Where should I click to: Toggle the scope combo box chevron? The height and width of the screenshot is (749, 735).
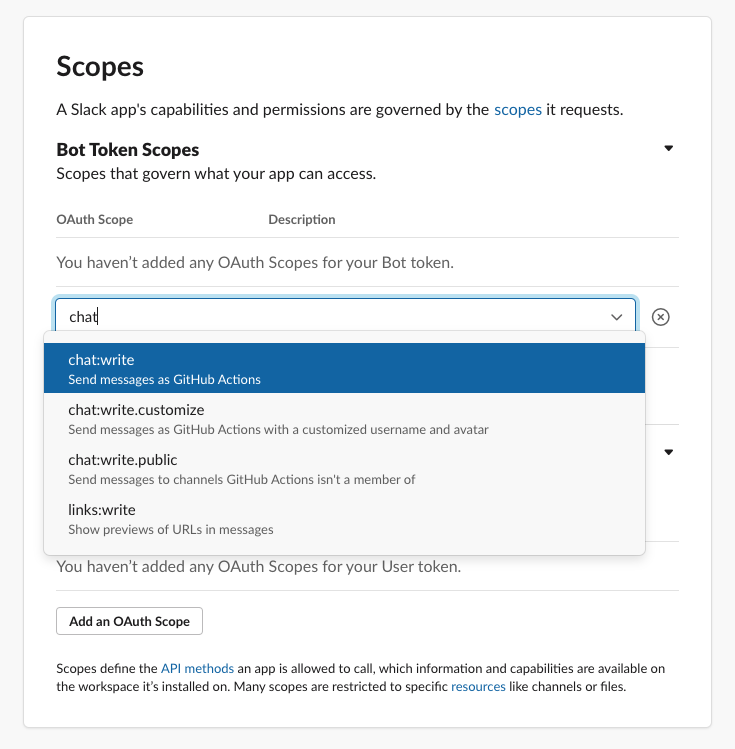coord(616,317)
